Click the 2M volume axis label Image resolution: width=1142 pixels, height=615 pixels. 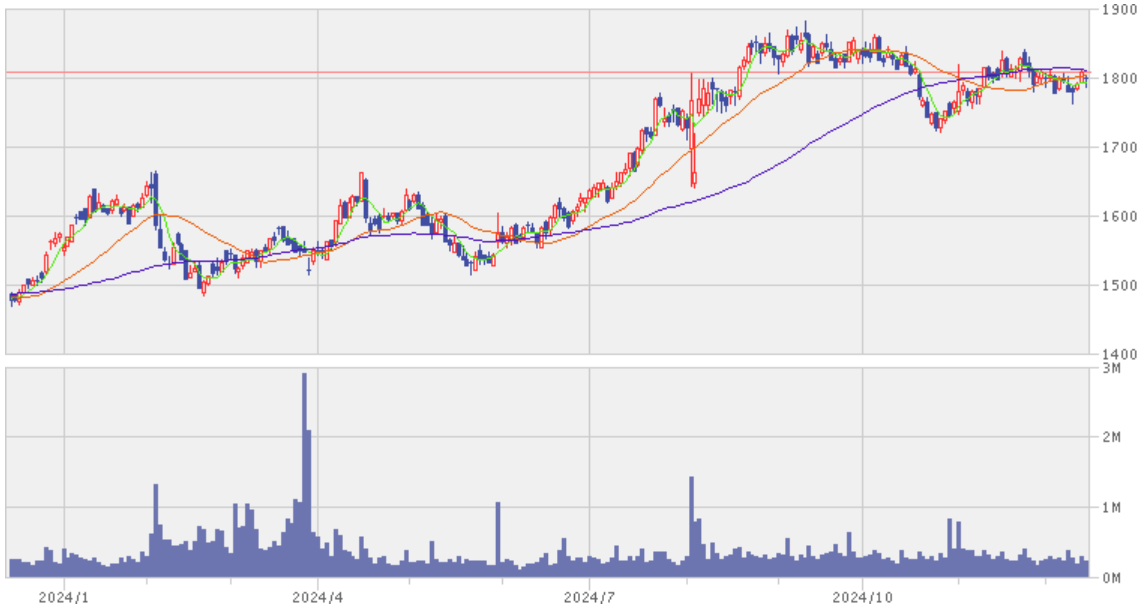[x=1111, y=437]
